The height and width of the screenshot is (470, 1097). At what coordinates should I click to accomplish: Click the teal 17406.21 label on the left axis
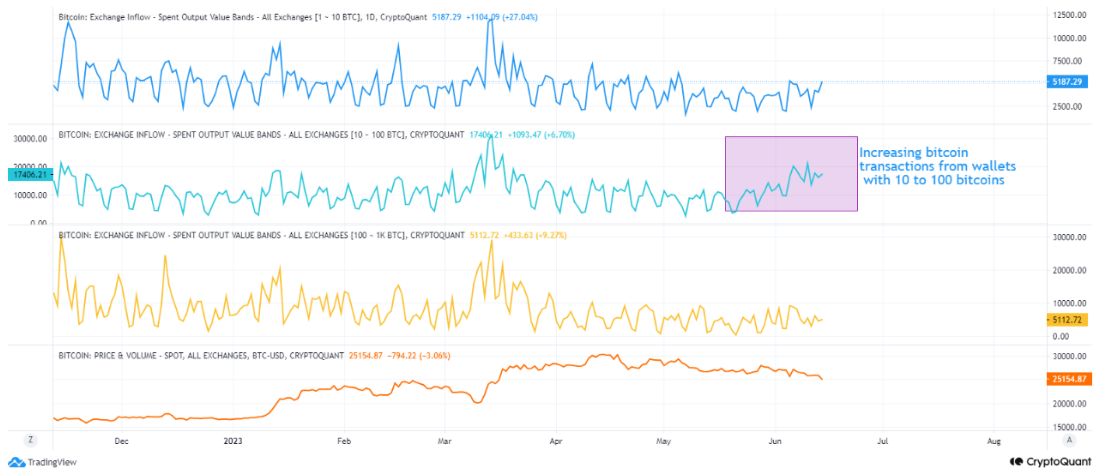(x=29, y=175)
